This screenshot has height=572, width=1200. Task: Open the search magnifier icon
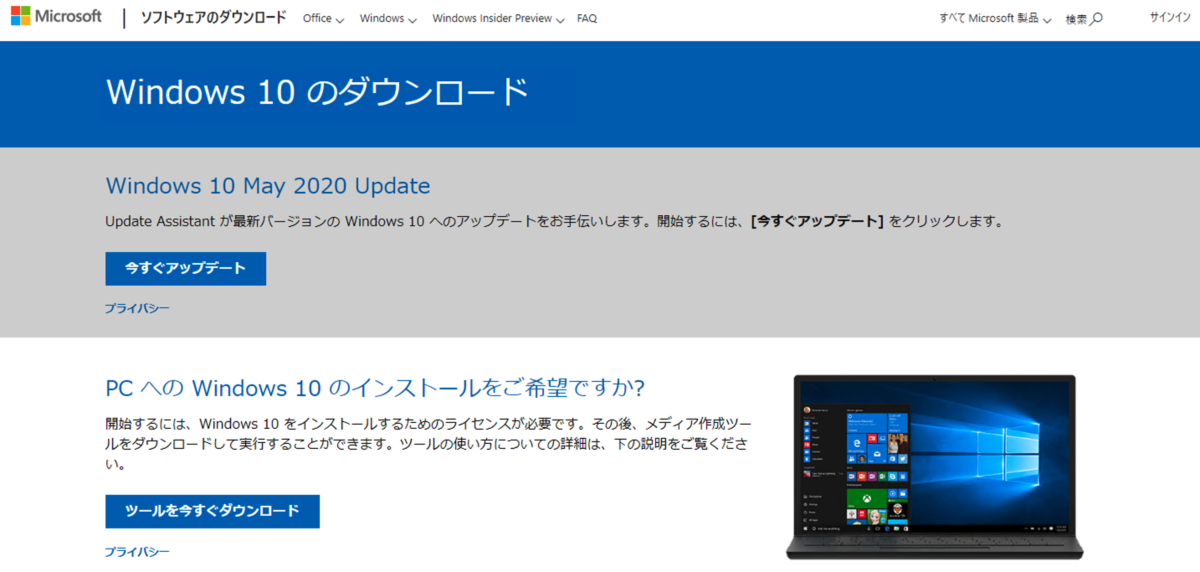click(x=1097, y=19)
